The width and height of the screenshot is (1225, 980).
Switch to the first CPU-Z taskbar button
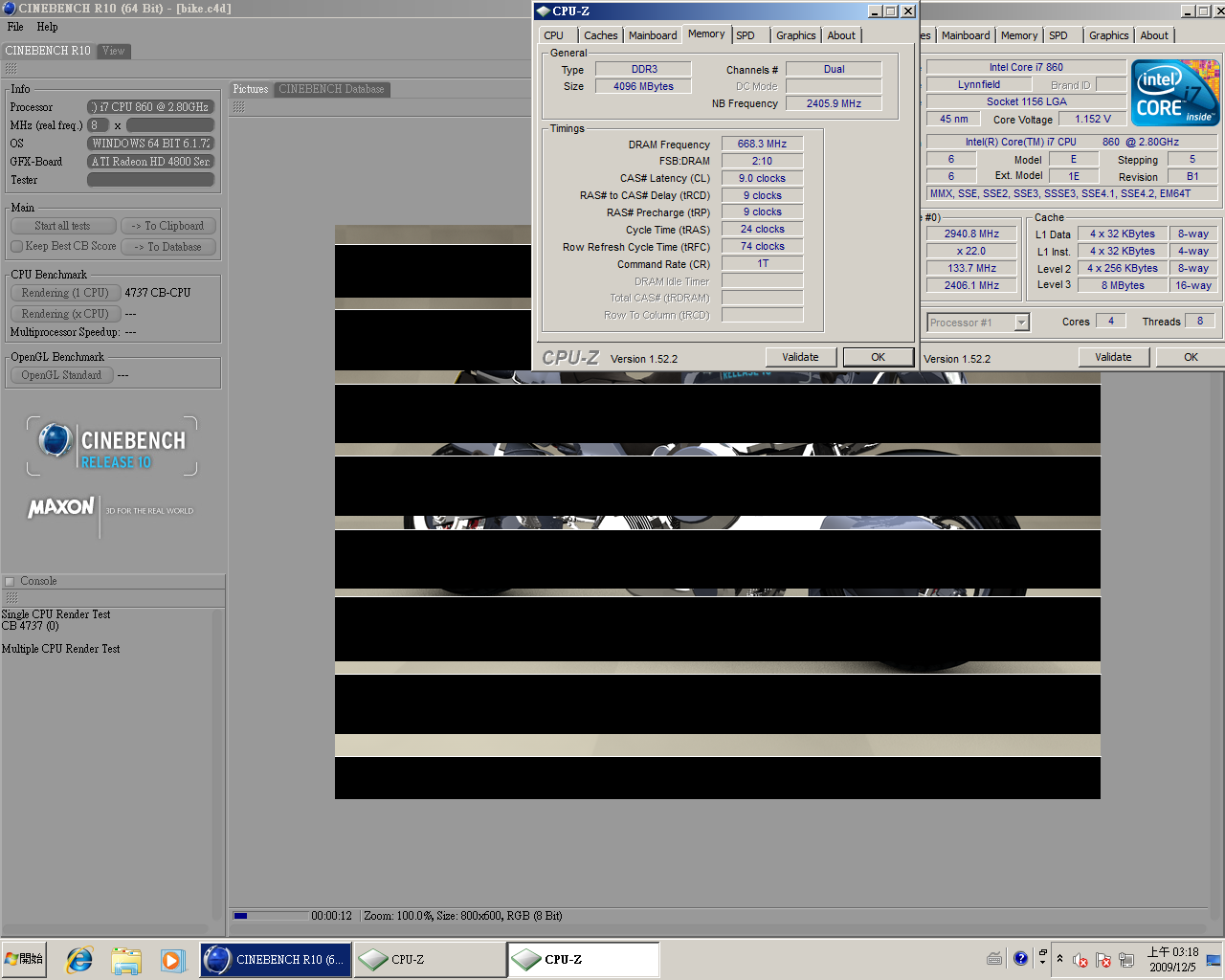430,959
